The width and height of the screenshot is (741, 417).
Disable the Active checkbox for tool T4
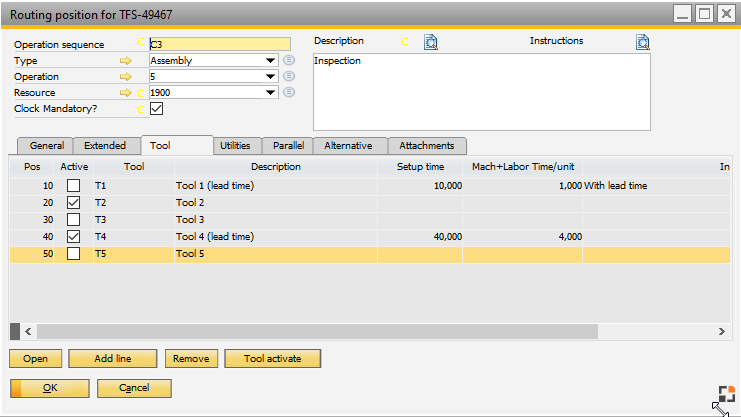(x=74, y=237)
